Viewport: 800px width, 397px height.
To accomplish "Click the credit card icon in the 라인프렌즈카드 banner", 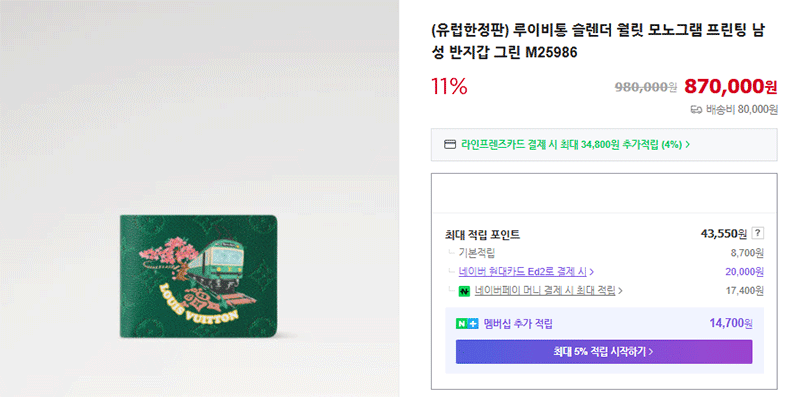I will point(450,144).
